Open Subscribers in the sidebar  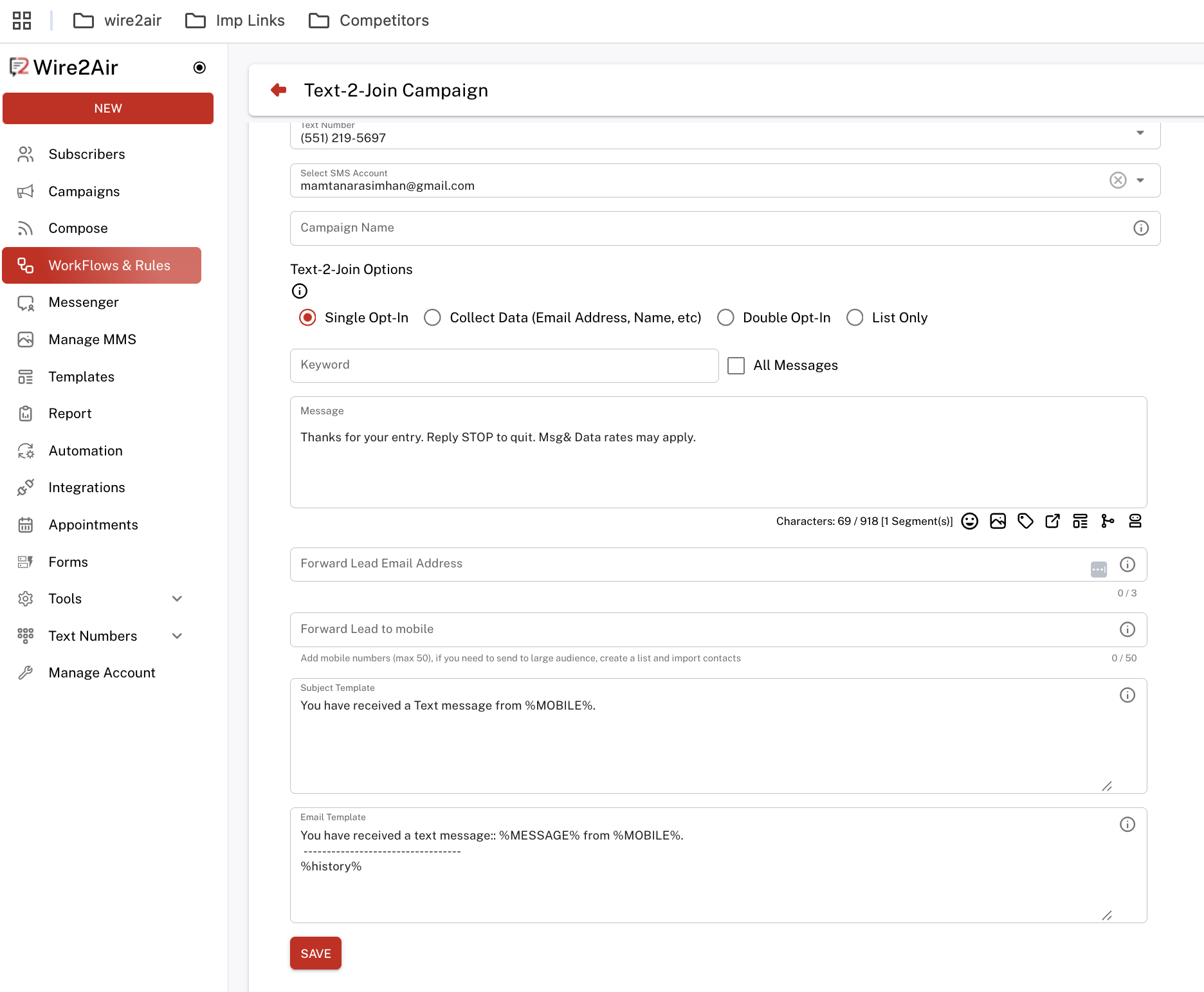click(87, 154)
